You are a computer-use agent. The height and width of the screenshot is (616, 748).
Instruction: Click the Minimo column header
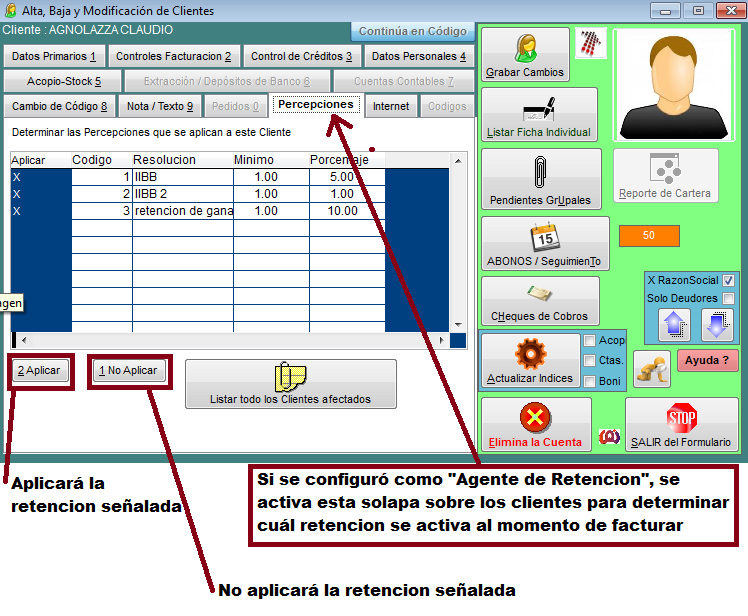tap(271, 160)
